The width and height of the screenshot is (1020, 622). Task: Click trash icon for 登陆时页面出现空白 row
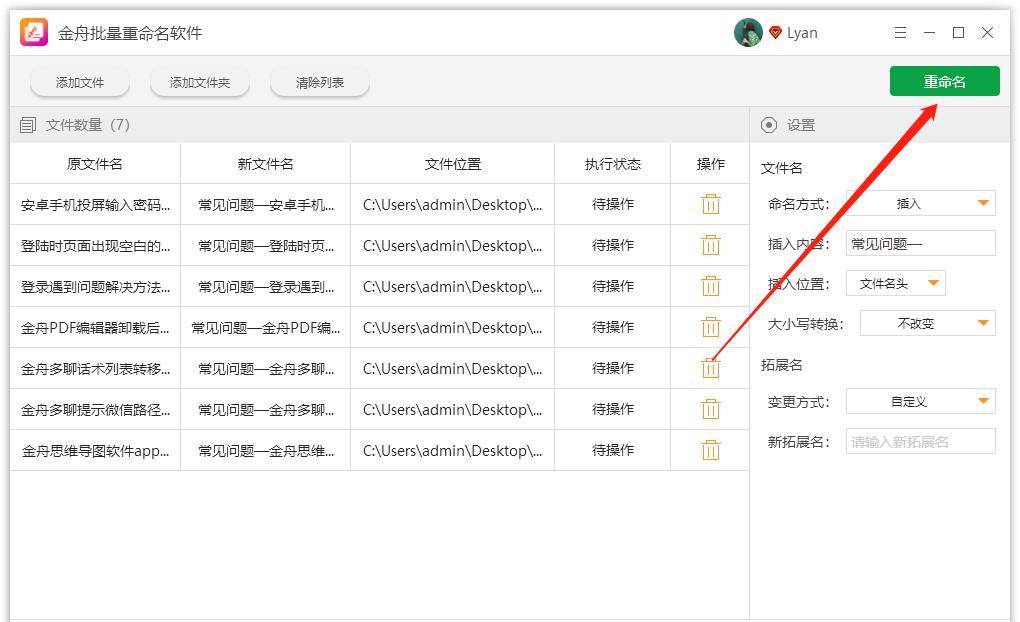tap(710, 245)
